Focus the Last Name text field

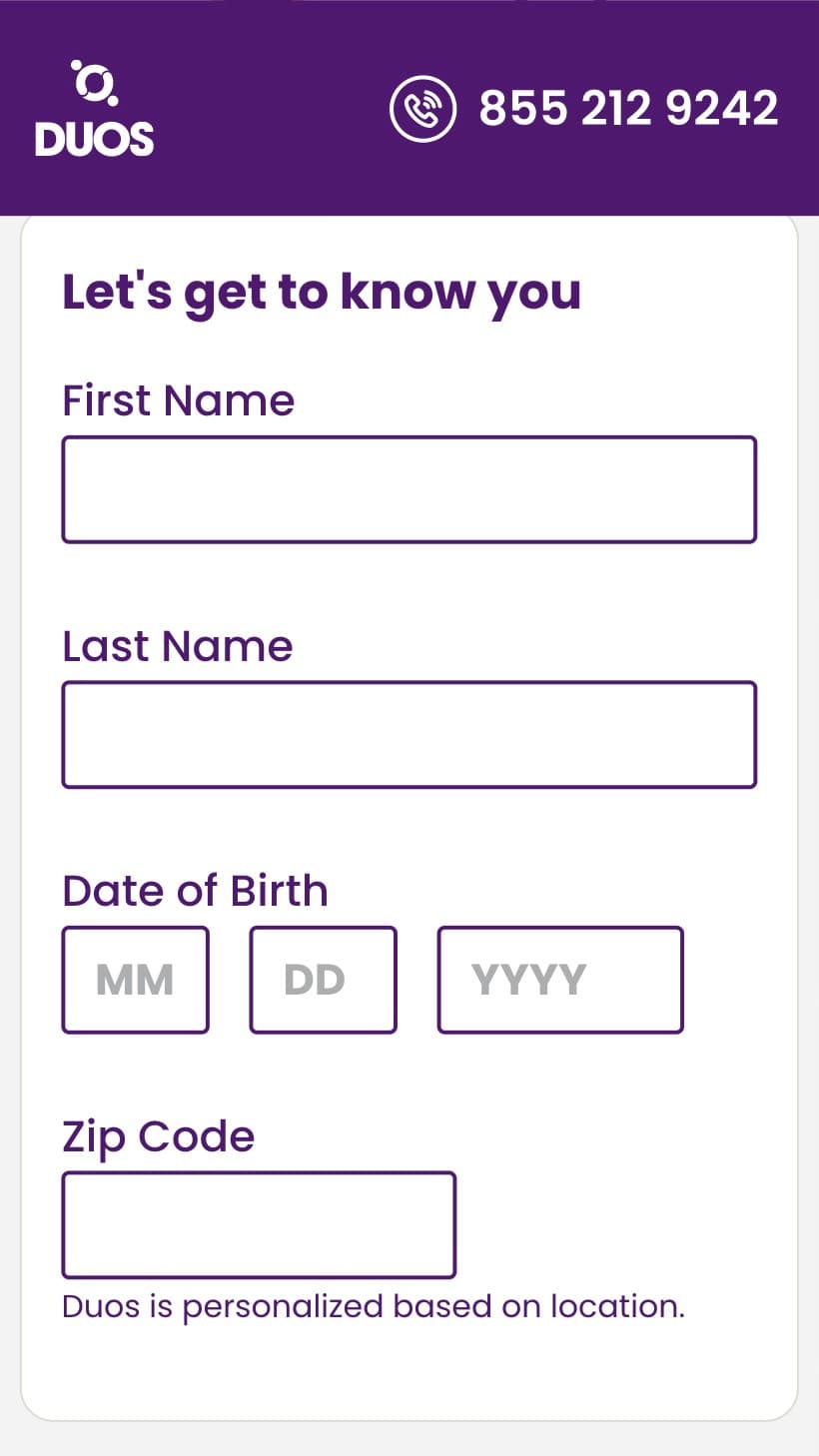tap(409, 735)
